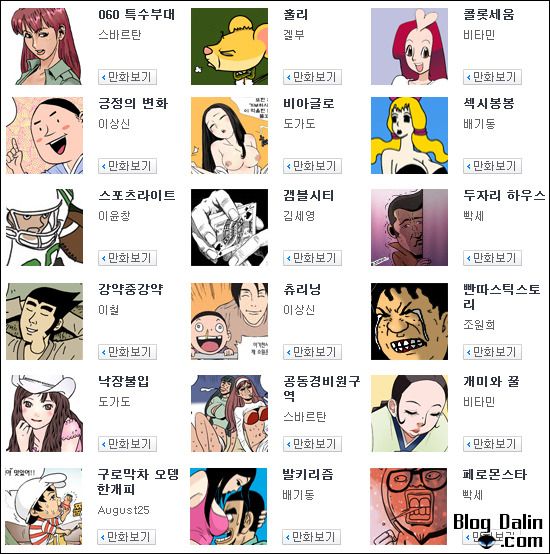
Task: Click the 츄리닝 title link
Action: (302, 289)
